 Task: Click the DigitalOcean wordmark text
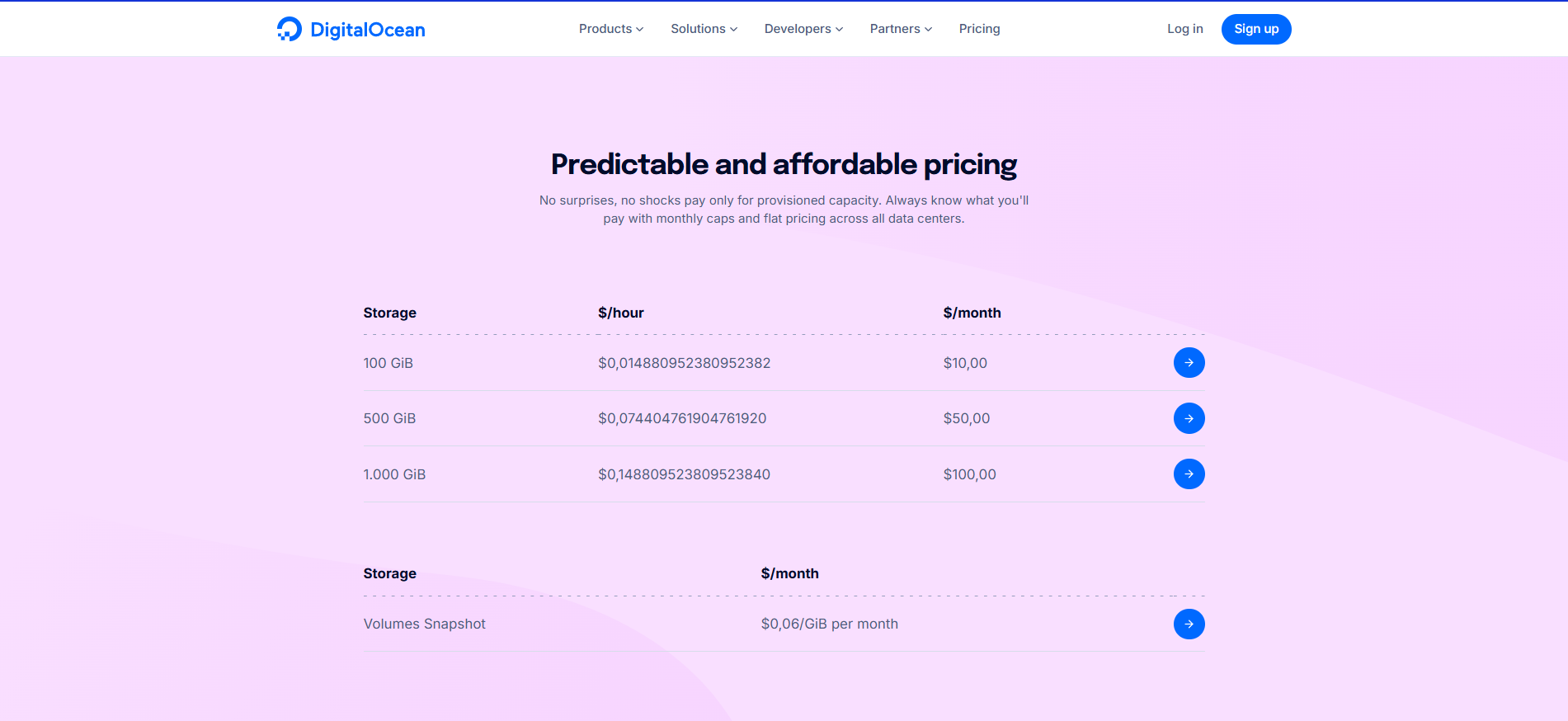[x=368, y=30]
